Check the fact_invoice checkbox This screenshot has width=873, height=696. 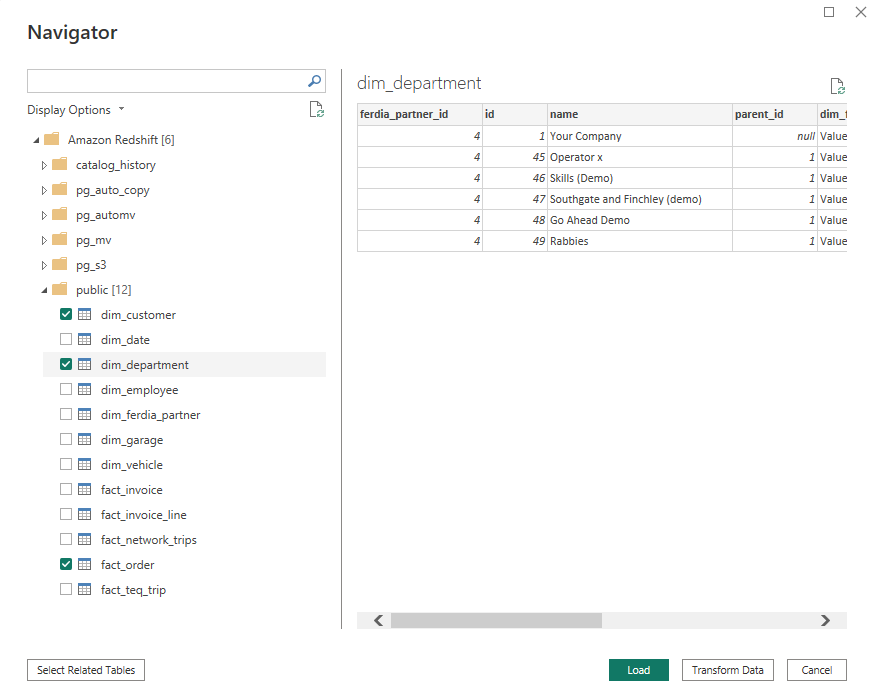(66, 489)
